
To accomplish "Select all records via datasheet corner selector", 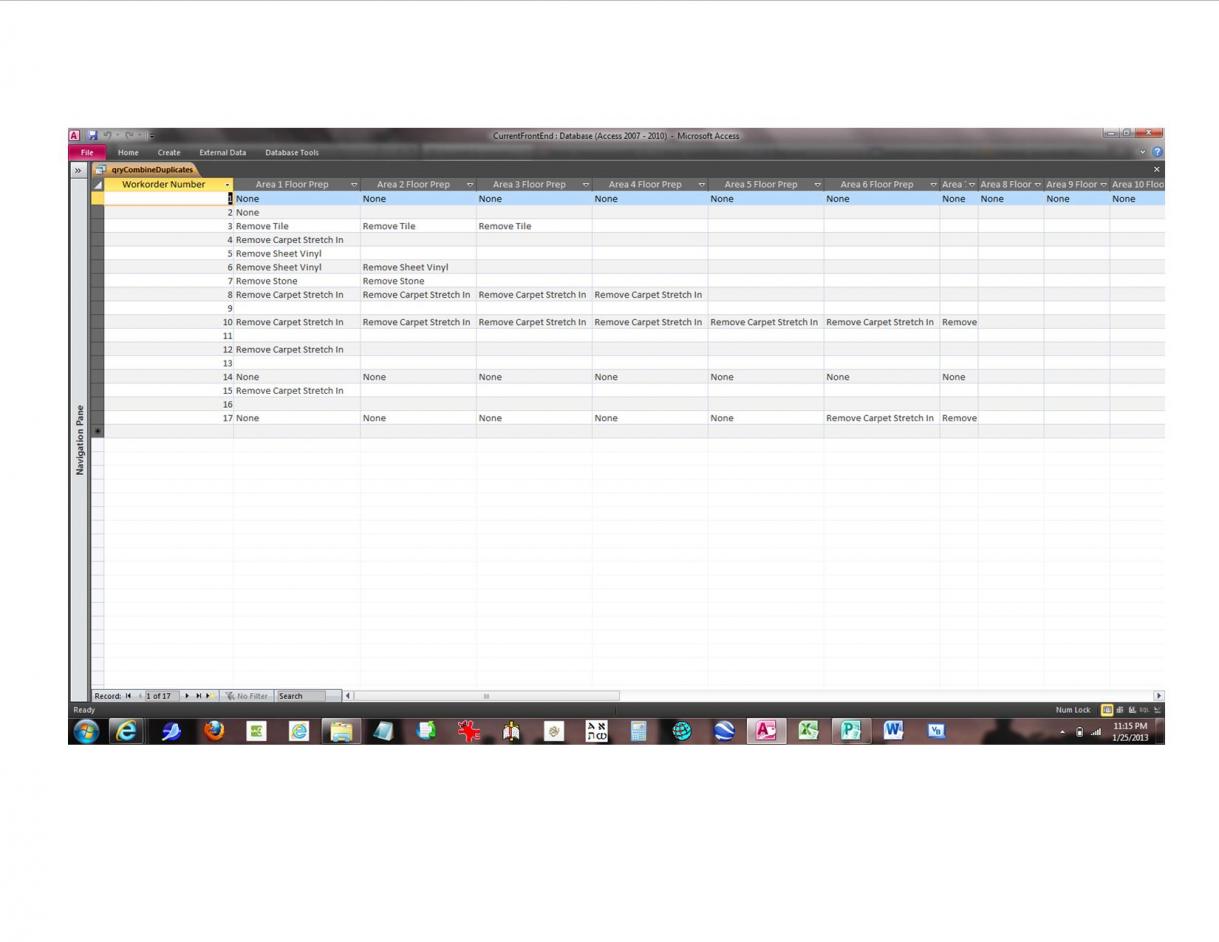I will pos(98,184).
